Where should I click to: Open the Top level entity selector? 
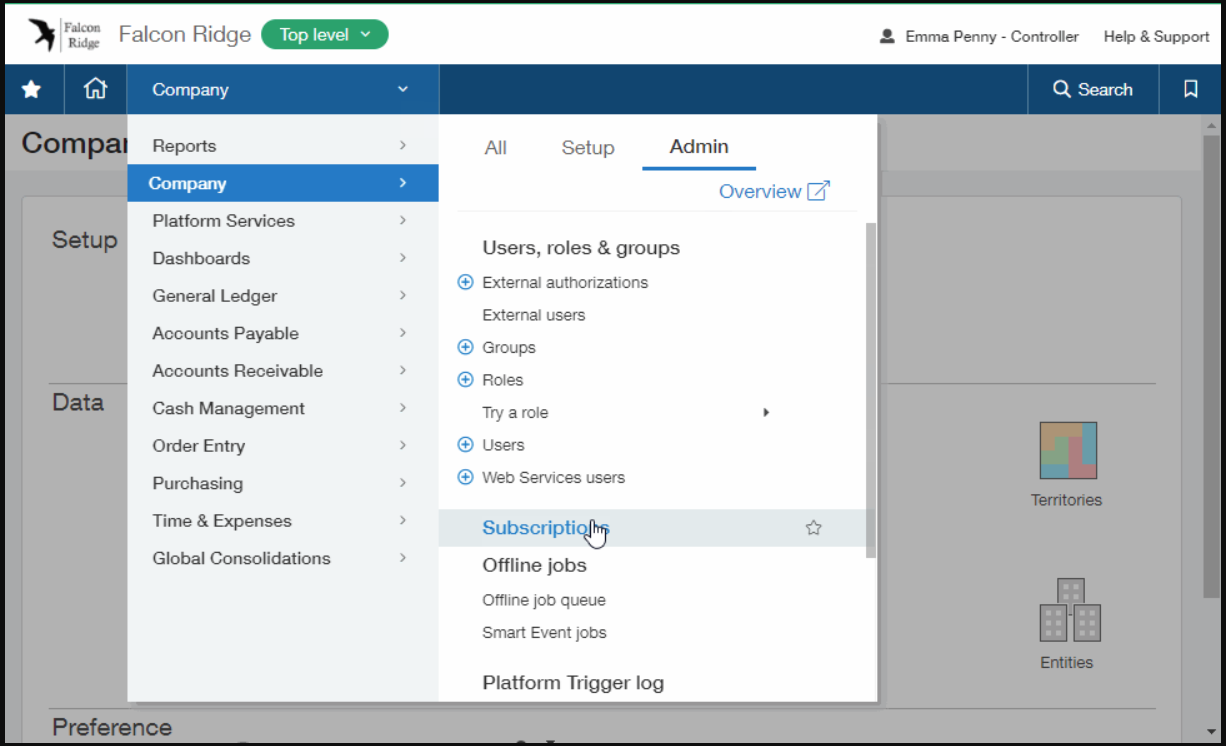[x=324, y=34]
